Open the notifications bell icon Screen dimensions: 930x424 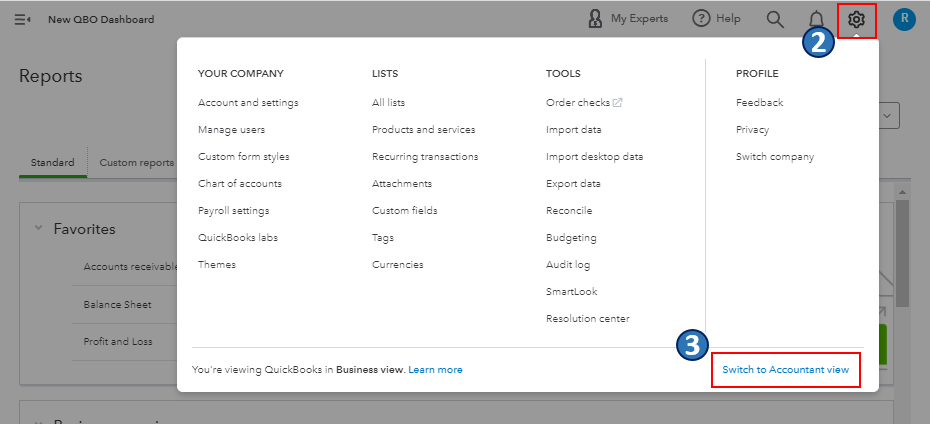[x=817, y=19]
